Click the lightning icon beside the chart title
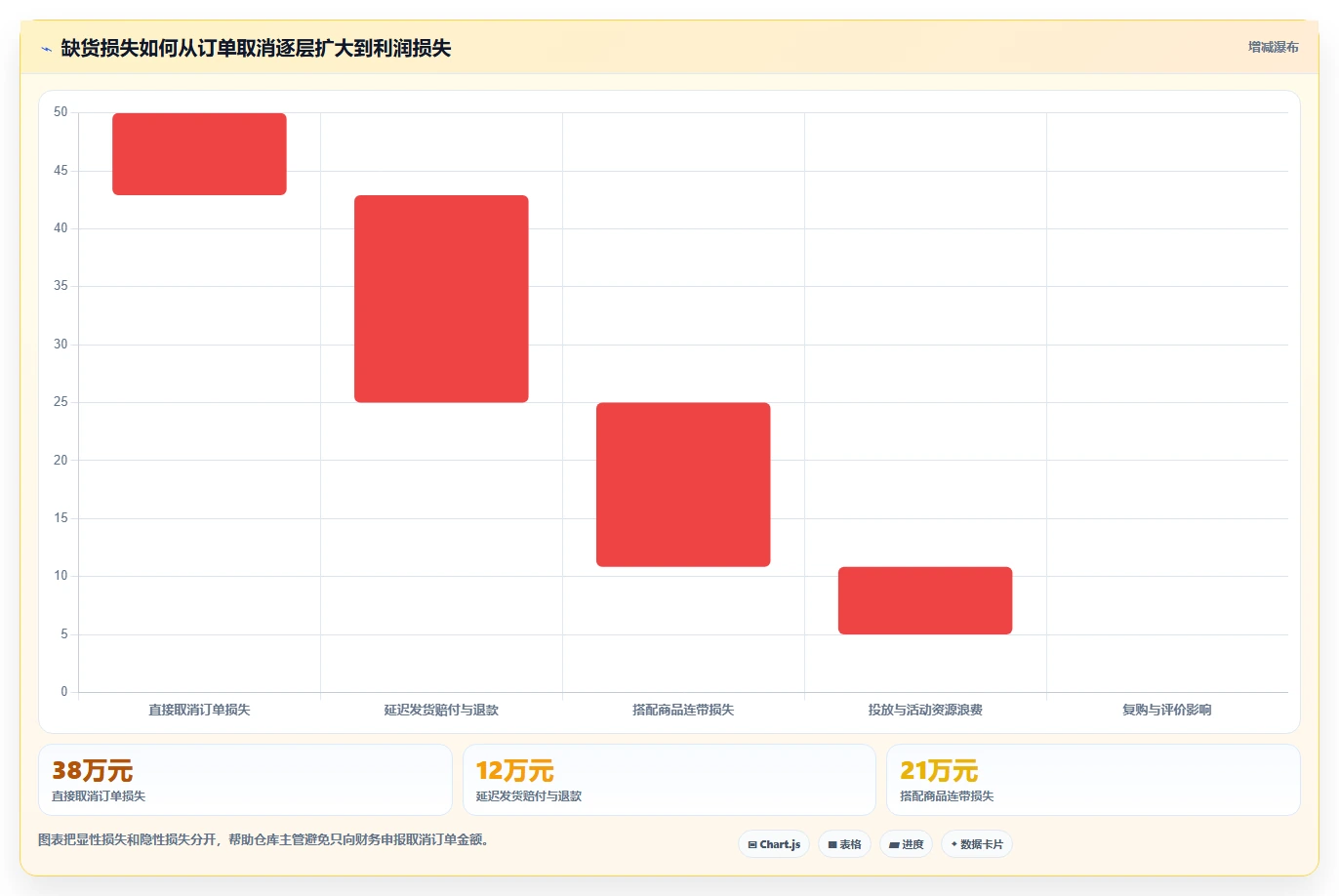Viewport: 1339px width, 896px height. (46, 49)
